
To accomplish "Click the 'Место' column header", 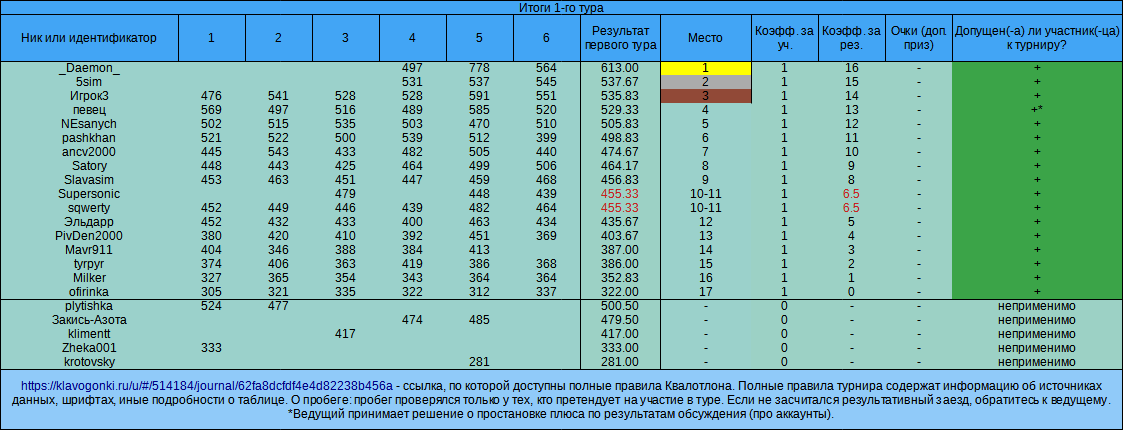I will [705, 38].
